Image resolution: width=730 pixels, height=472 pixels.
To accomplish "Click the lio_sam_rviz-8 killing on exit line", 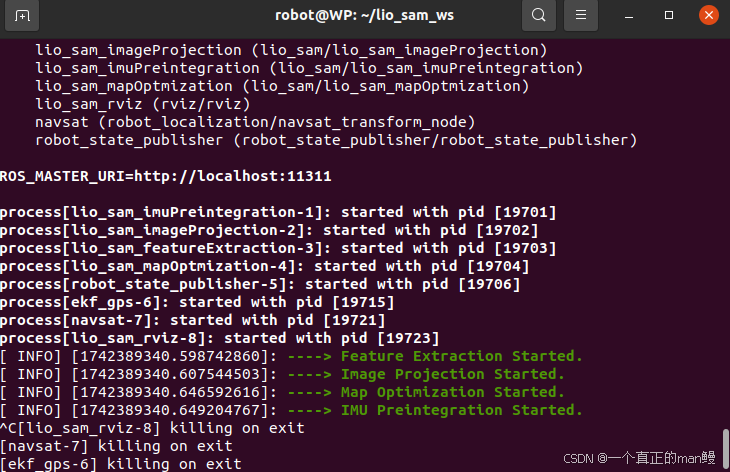I will [152, 428].
